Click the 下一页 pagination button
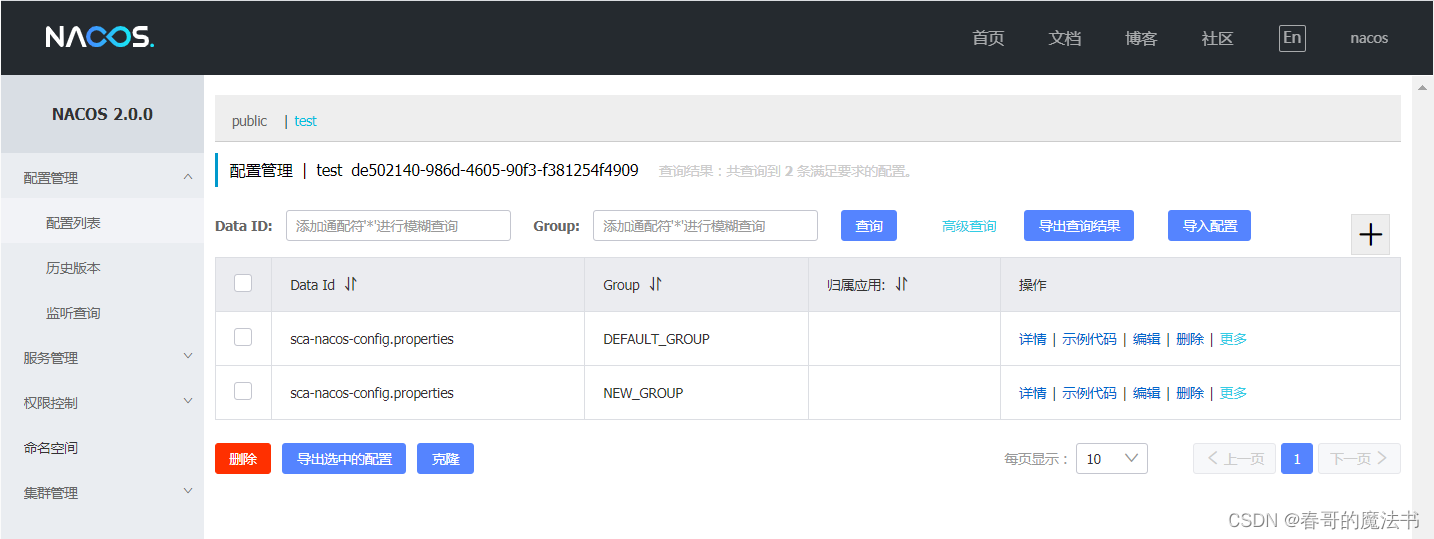Image resolution: width=1434 pixels, height=539 pixels. pos(1359,458)
